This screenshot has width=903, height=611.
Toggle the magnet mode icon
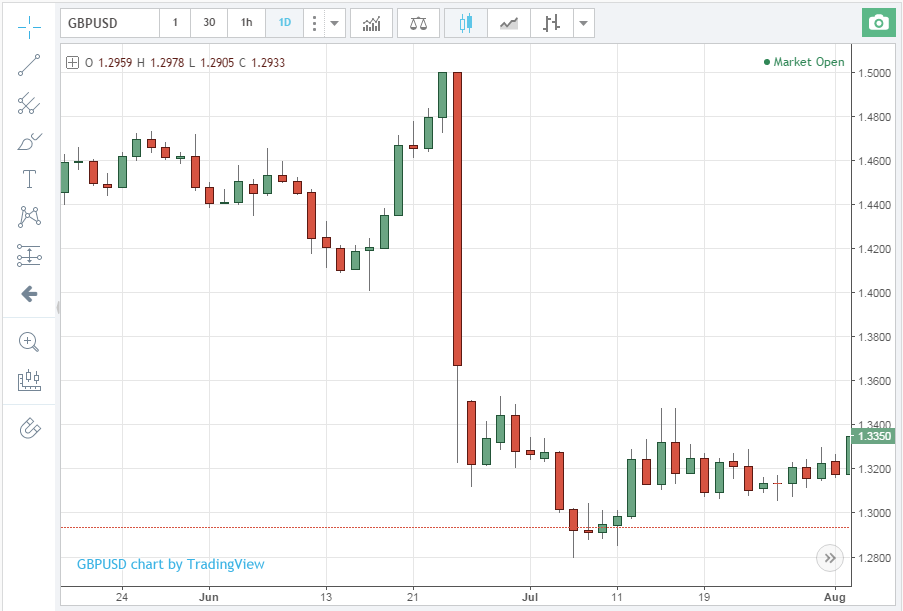click(30, 428)
